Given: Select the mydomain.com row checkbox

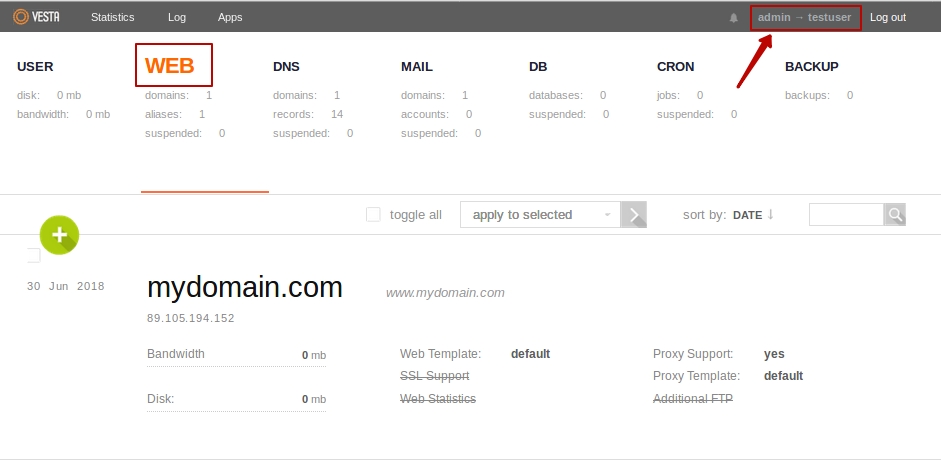Looking at the screenshot, I should click(x=34, y=255).
